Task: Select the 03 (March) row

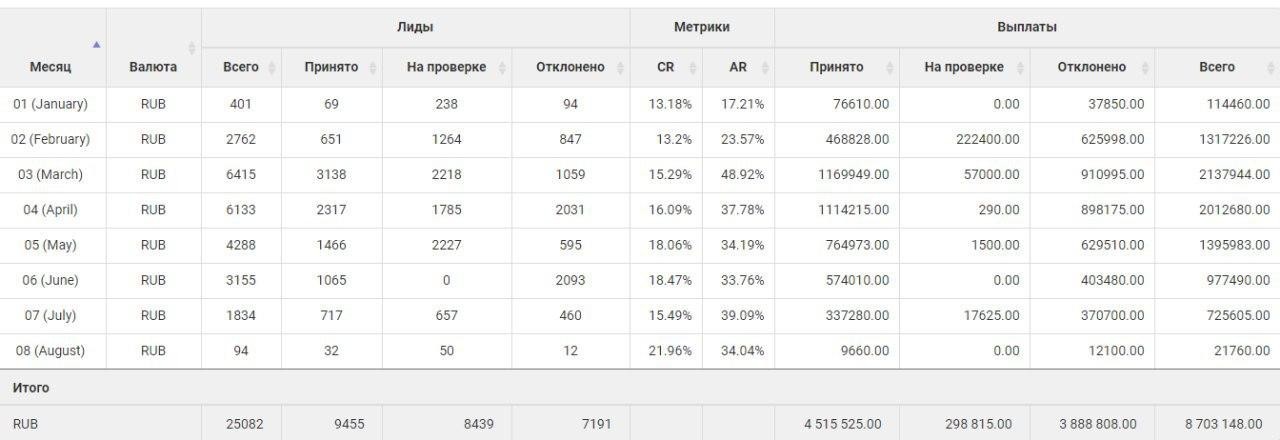Action: click(x=640, y=174)
